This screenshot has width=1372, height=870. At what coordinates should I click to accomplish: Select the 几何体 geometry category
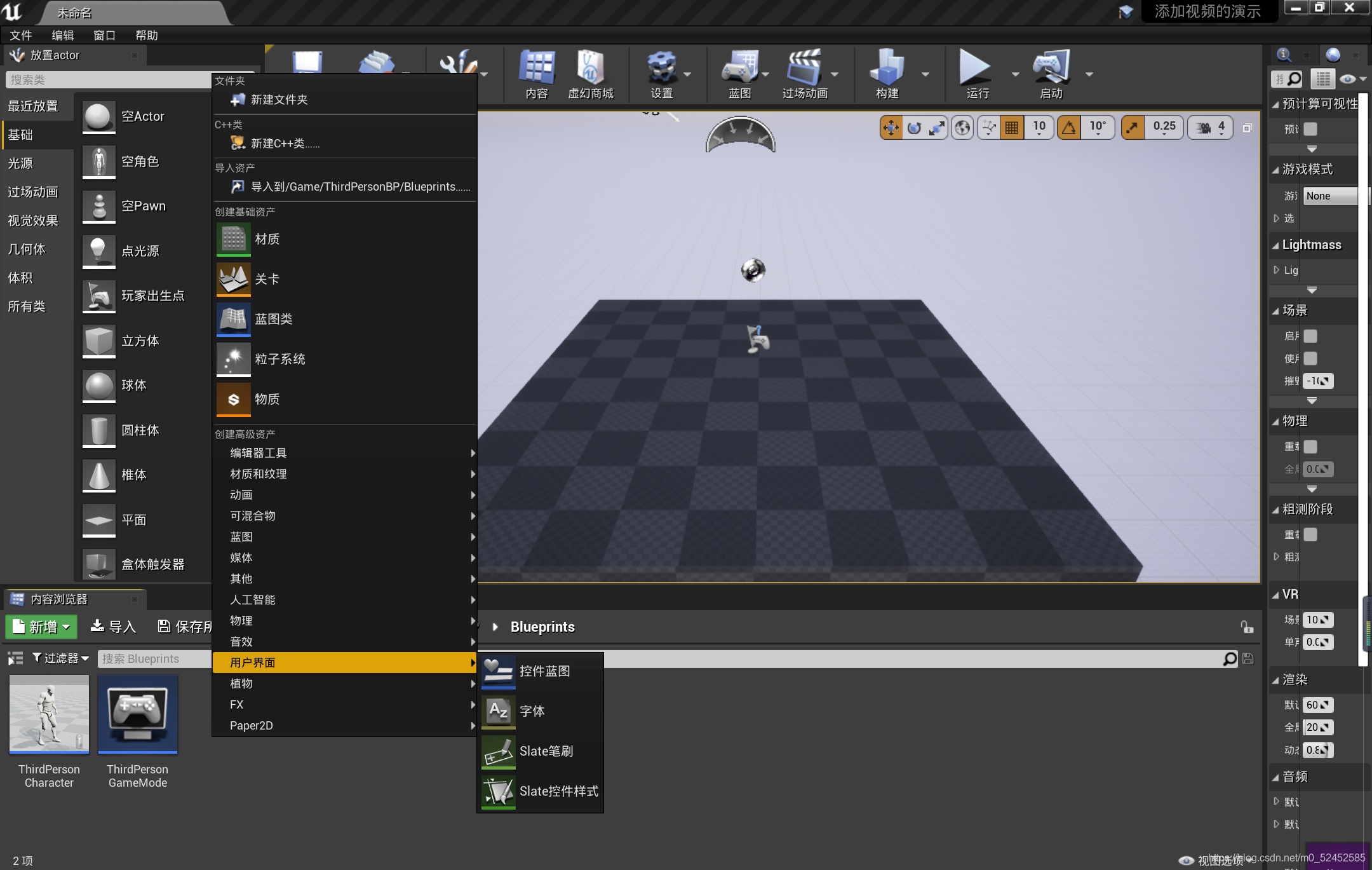point(37,249)
